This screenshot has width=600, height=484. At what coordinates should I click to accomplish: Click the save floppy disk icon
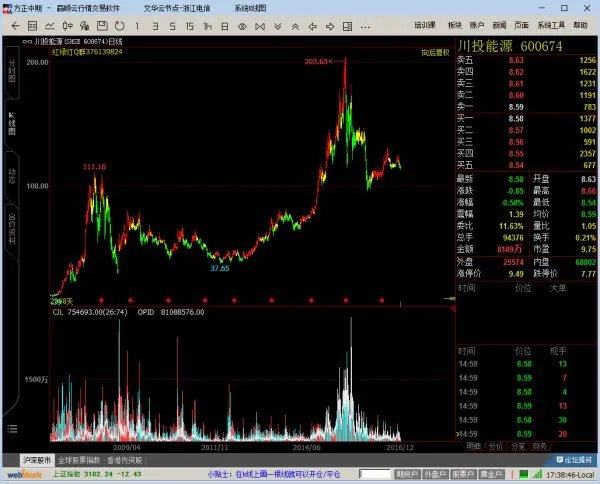tap(102, 26)
